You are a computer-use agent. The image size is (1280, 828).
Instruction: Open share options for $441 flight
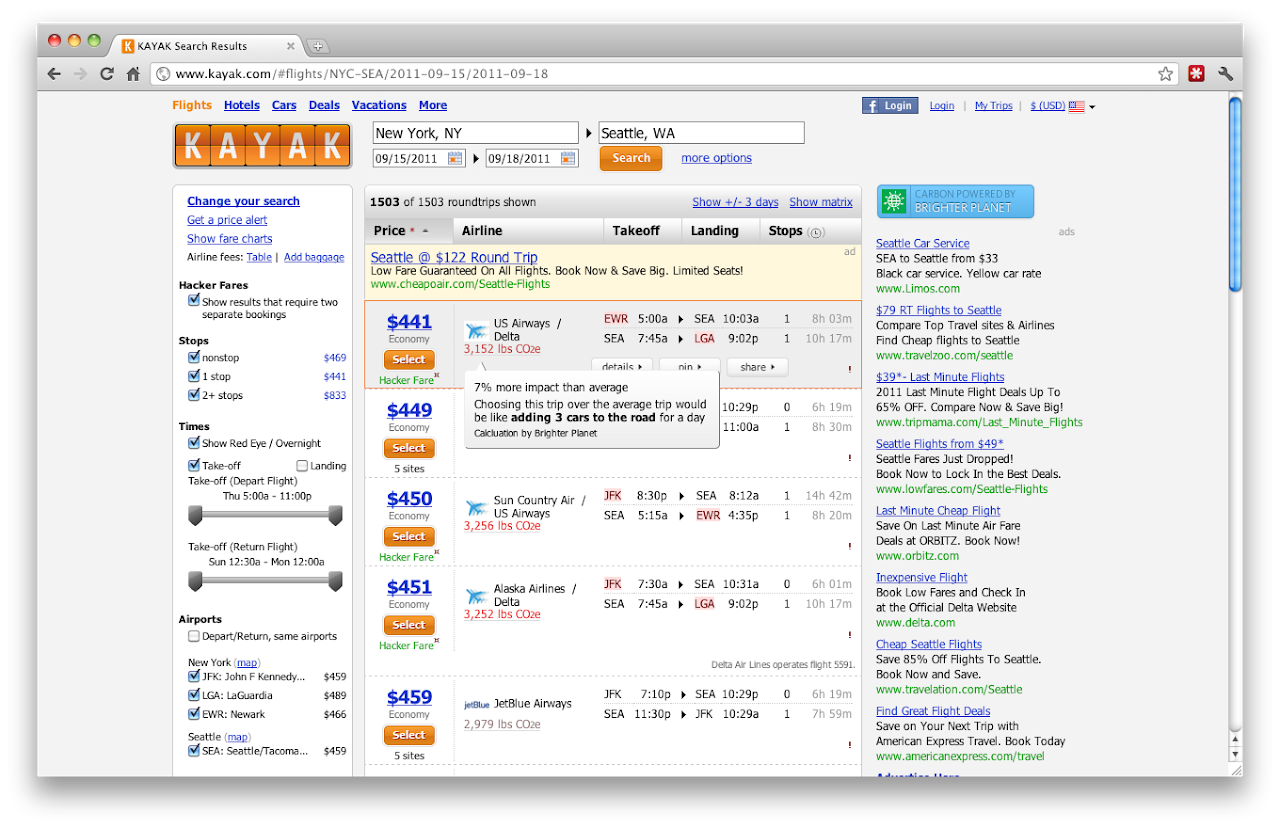757,367
